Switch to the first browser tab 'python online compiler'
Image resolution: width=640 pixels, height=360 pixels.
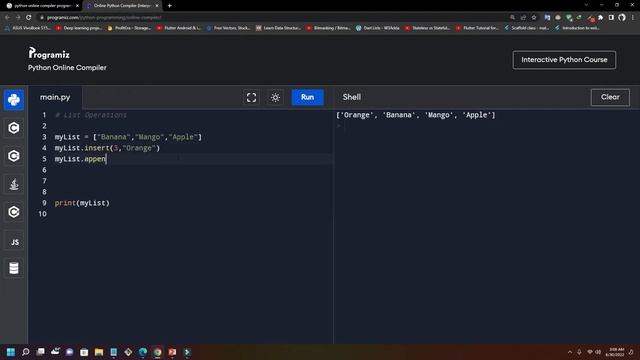click(42, 6)
